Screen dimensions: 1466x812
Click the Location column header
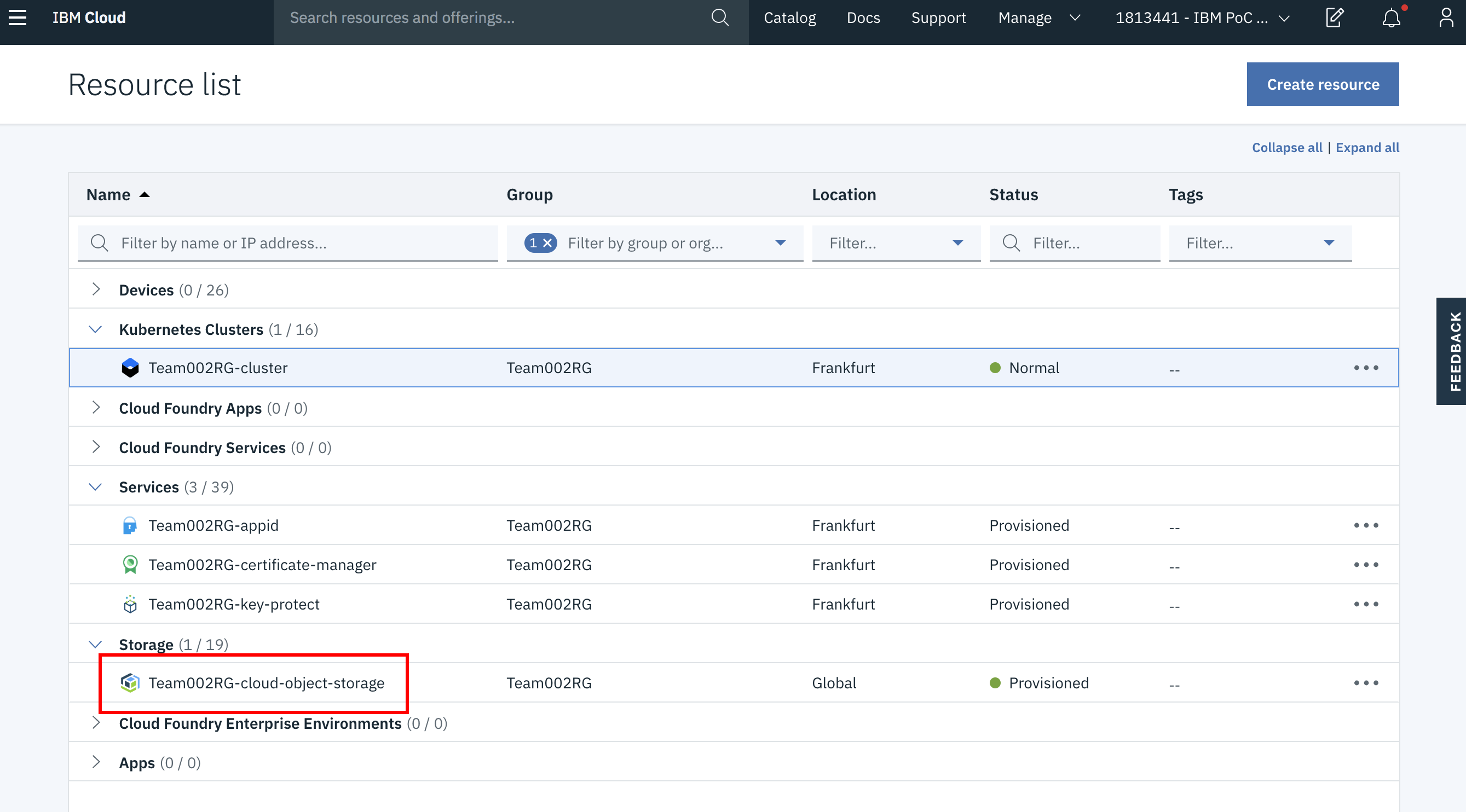coord(844,195)
